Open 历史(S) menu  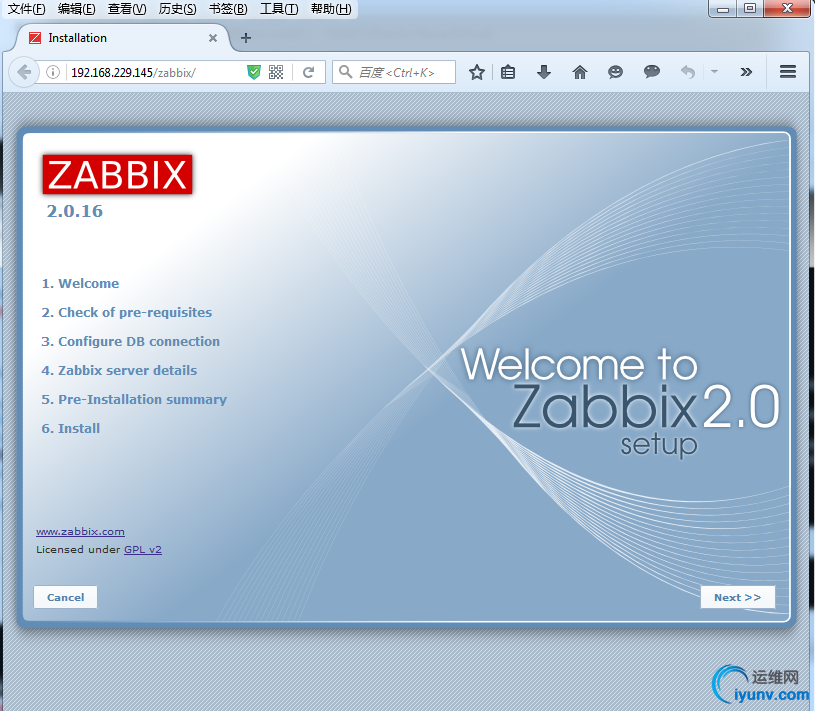click(x=177, y=9)
